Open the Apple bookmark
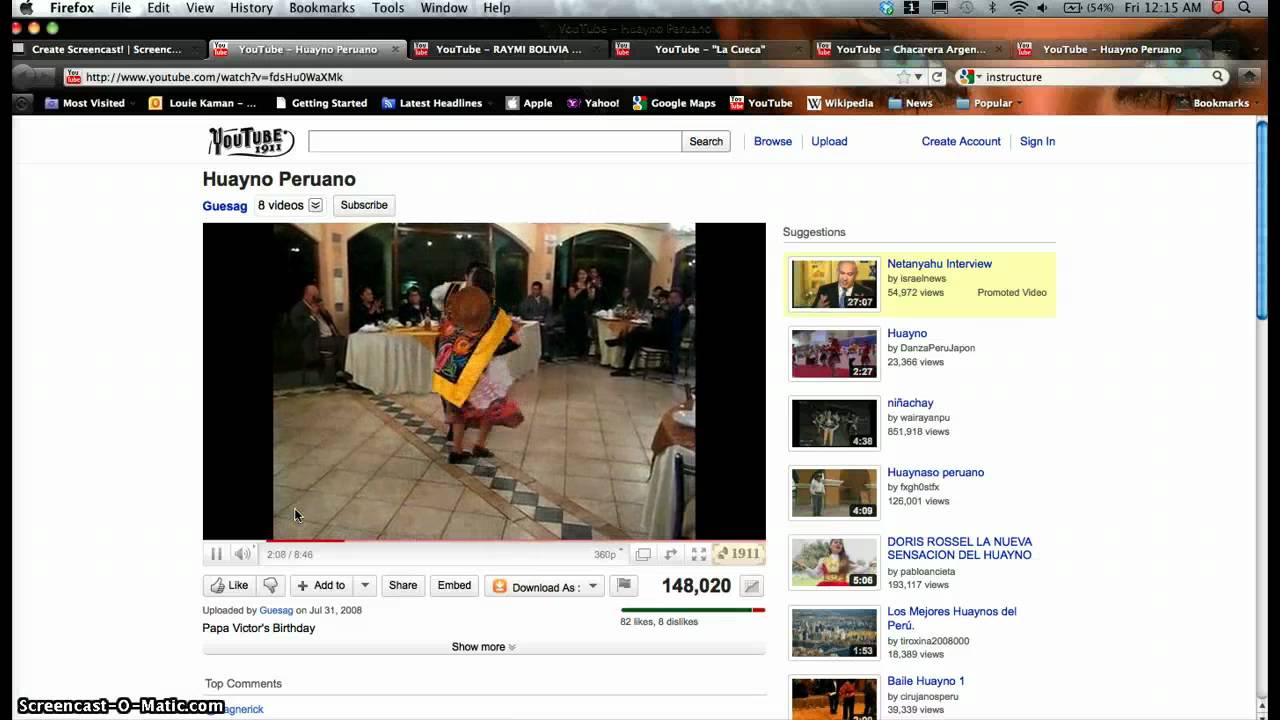1280x720 pixels. [529, 103]
